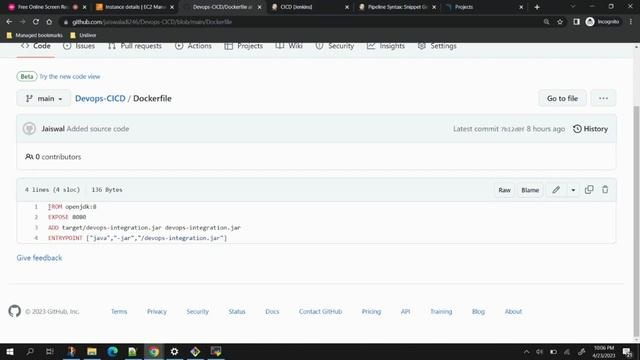The width and height of the screenshot is (640, 360).
Task: Expand the edit options dropdown arrow
Action: pos(573,190)
